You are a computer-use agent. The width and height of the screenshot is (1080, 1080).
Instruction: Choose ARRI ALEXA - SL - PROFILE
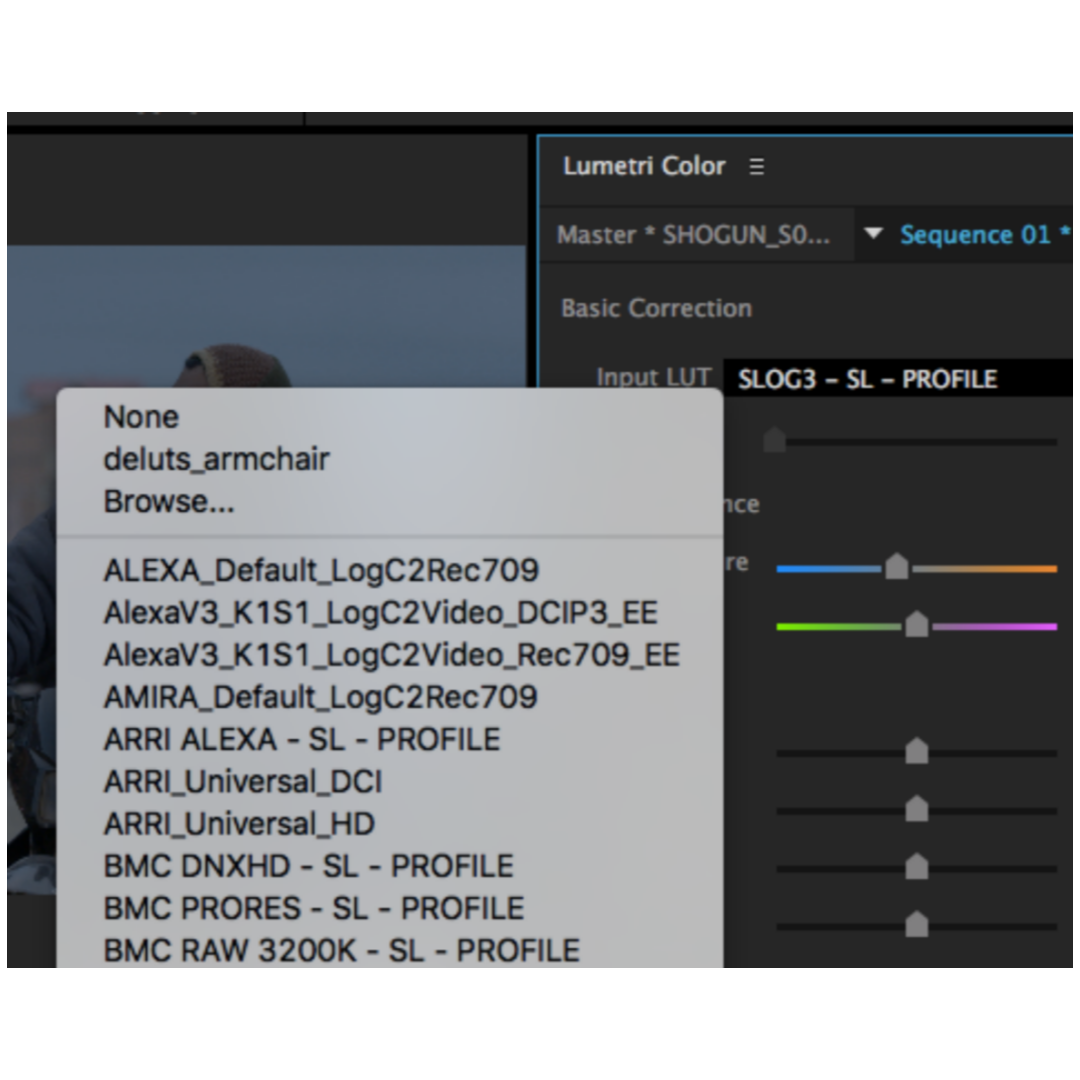(x=390, y=740)
